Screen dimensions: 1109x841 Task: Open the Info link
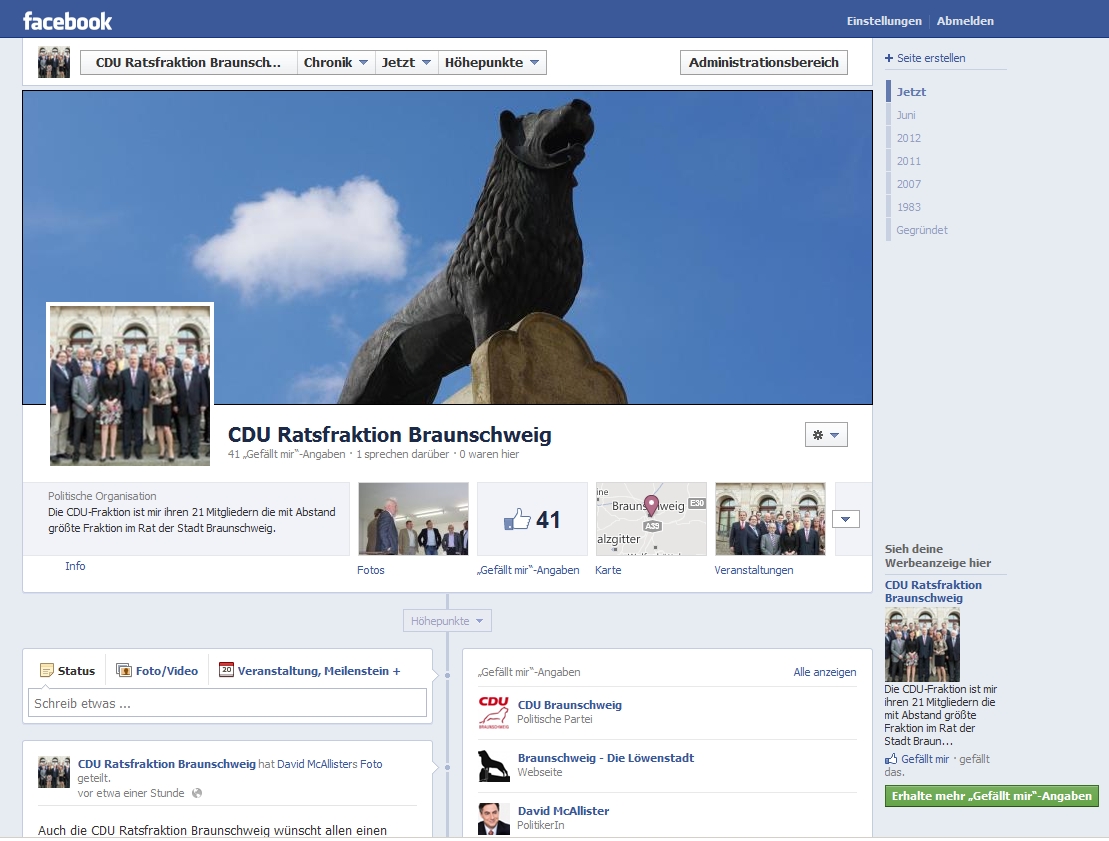click(75, 566)
